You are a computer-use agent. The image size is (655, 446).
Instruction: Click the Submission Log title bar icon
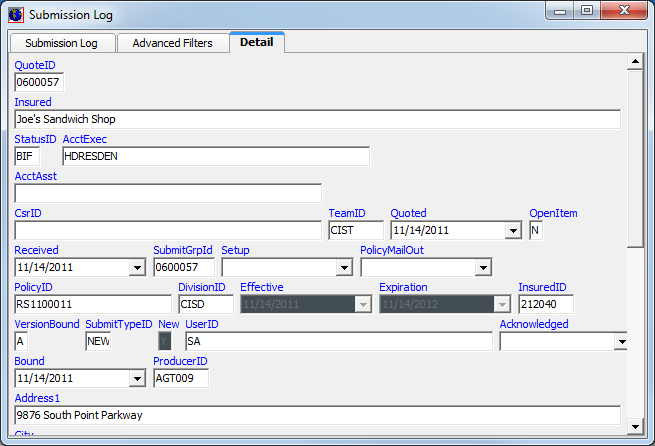16,15
